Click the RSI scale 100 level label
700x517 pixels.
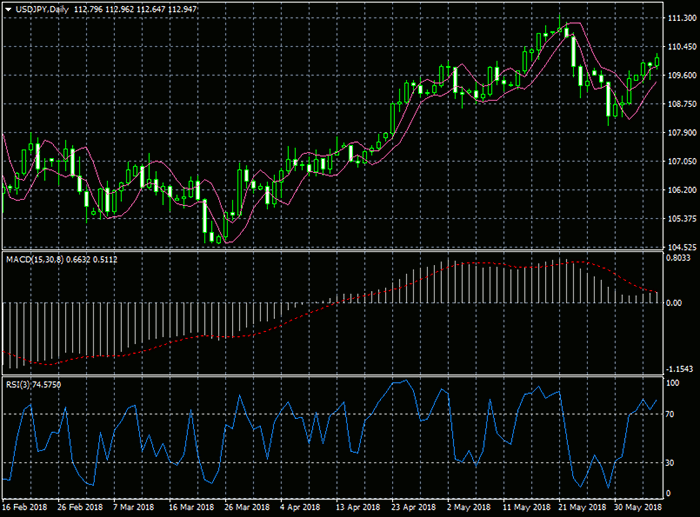(673, 382)
